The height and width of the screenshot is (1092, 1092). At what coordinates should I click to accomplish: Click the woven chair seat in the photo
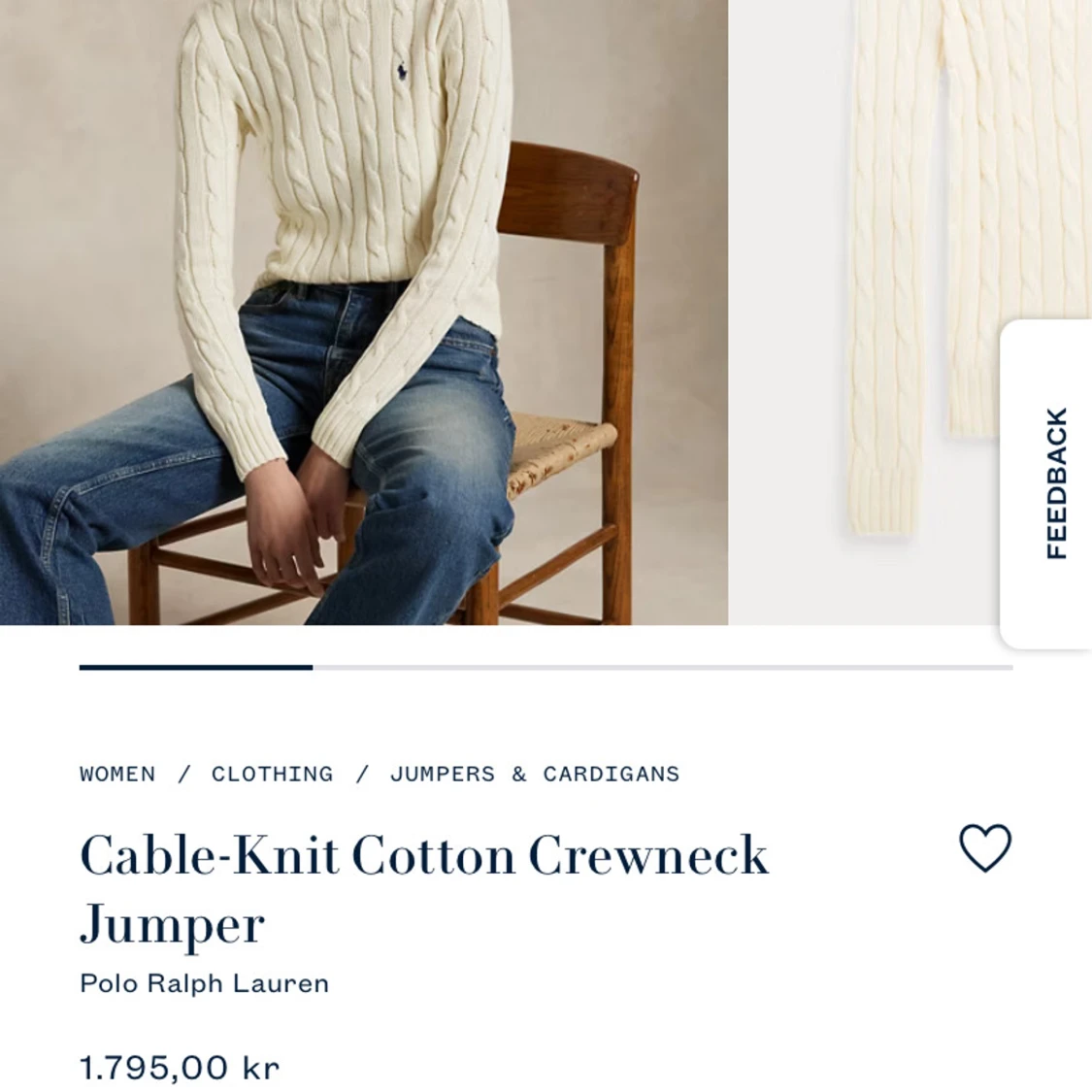pos(561,449)
